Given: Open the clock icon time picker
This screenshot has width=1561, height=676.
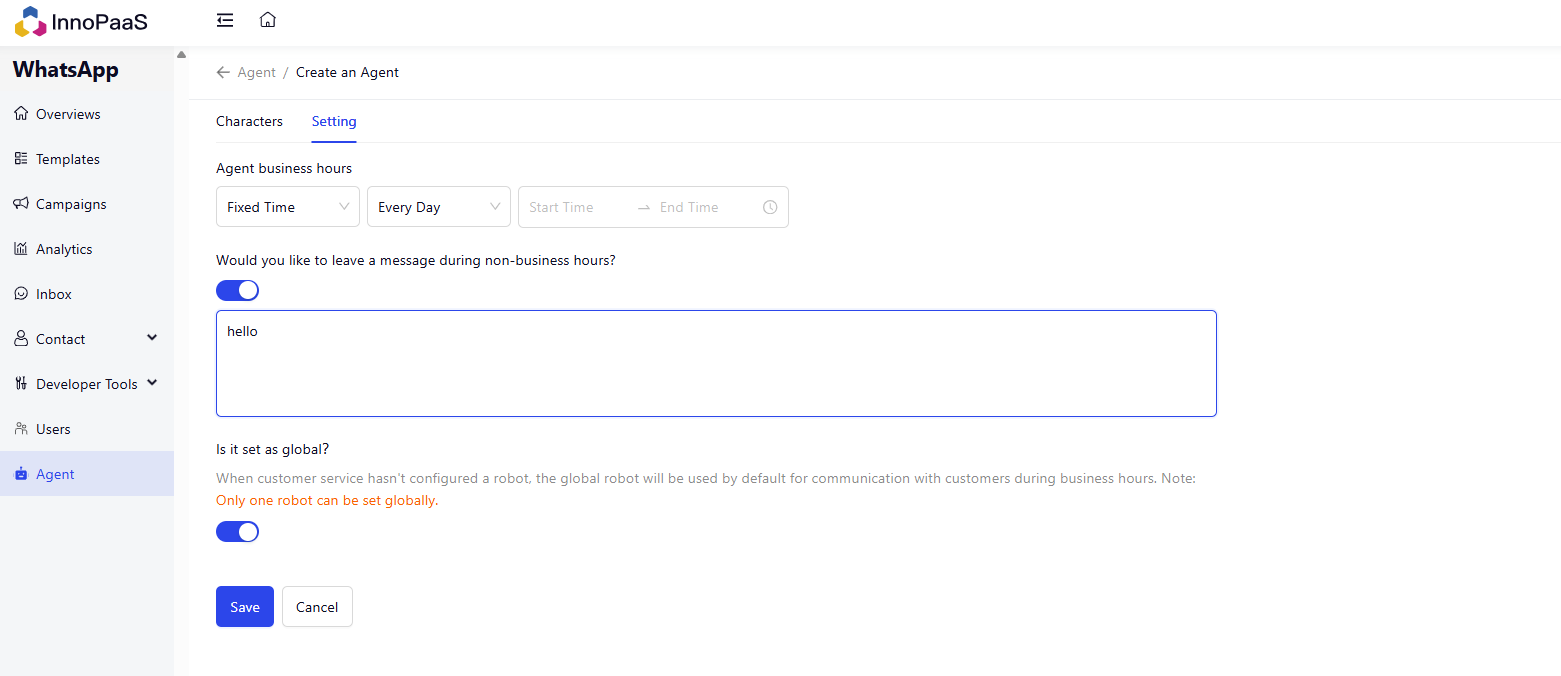Looking at the screenshot, I should pyautogui.click(x=770, y=208).
